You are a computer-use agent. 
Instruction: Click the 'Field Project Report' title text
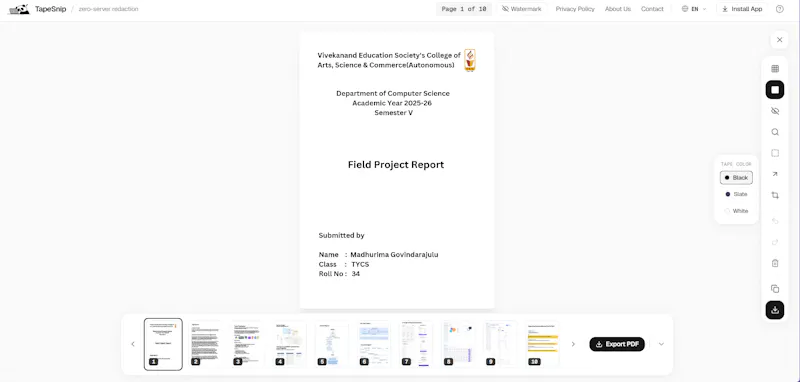[x=396, y=165]
